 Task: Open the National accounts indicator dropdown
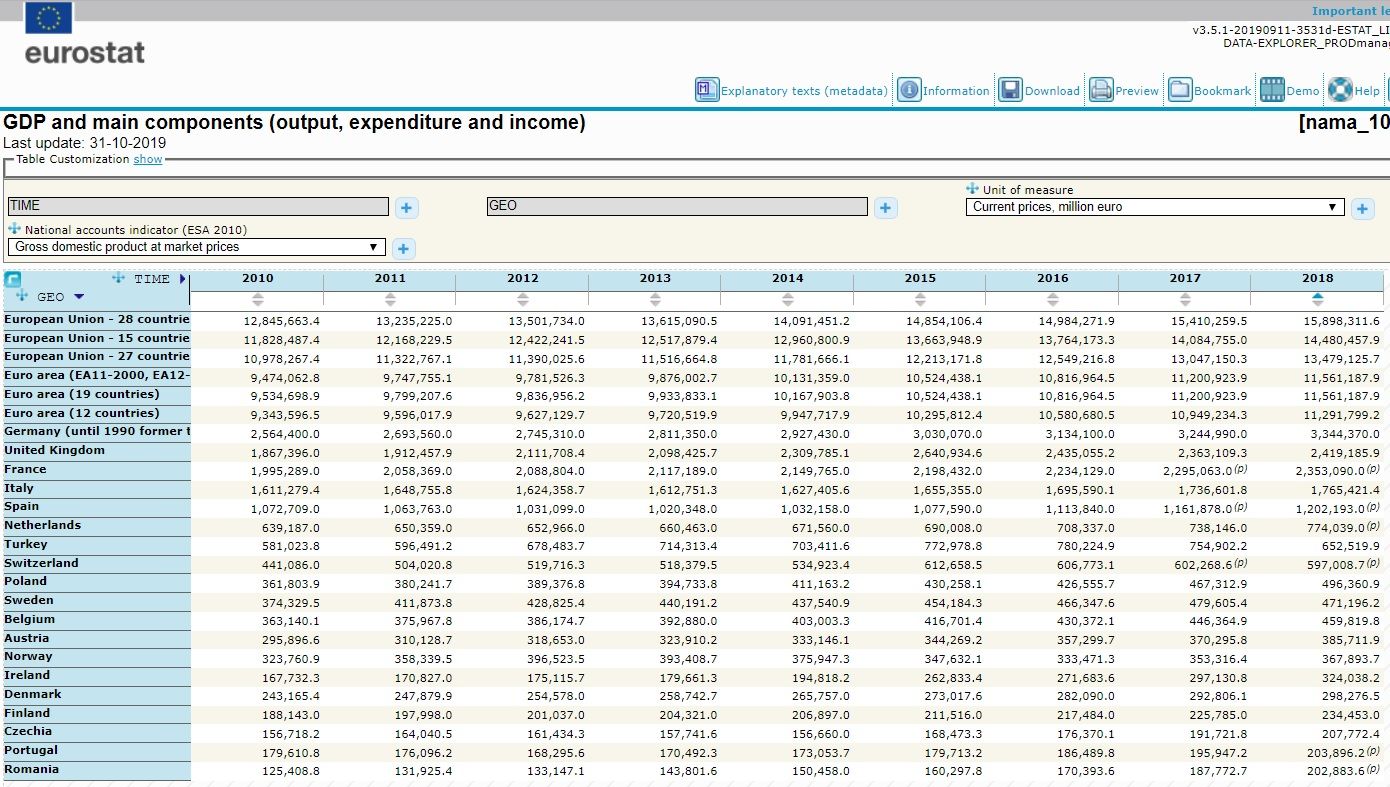(196, 247)
